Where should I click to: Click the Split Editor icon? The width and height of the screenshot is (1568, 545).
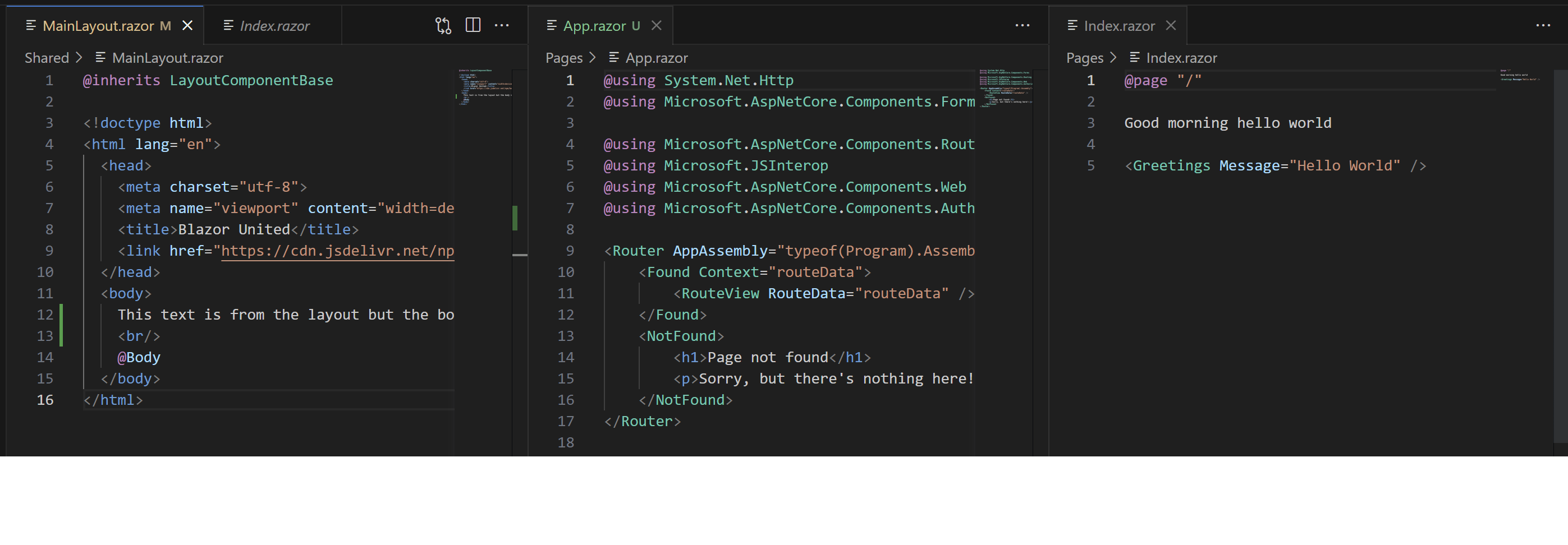[473, 26]
